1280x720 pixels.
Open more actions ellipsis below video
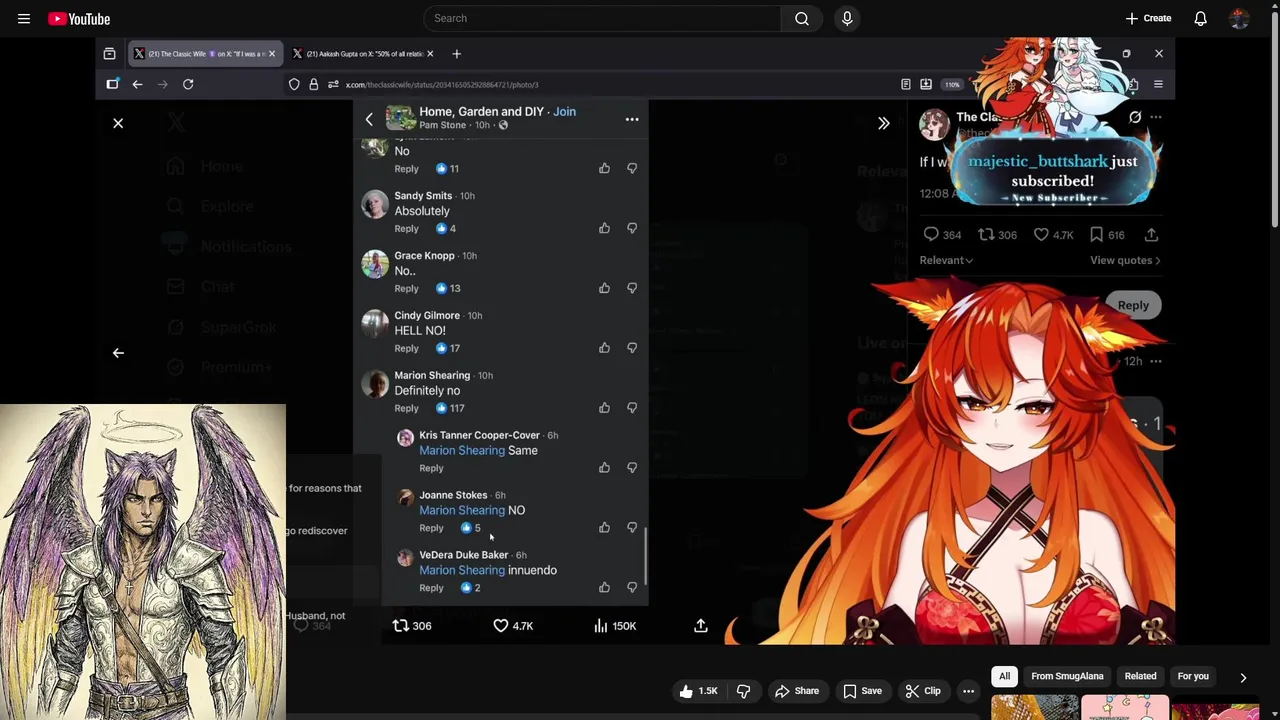(x=968, y=691)
